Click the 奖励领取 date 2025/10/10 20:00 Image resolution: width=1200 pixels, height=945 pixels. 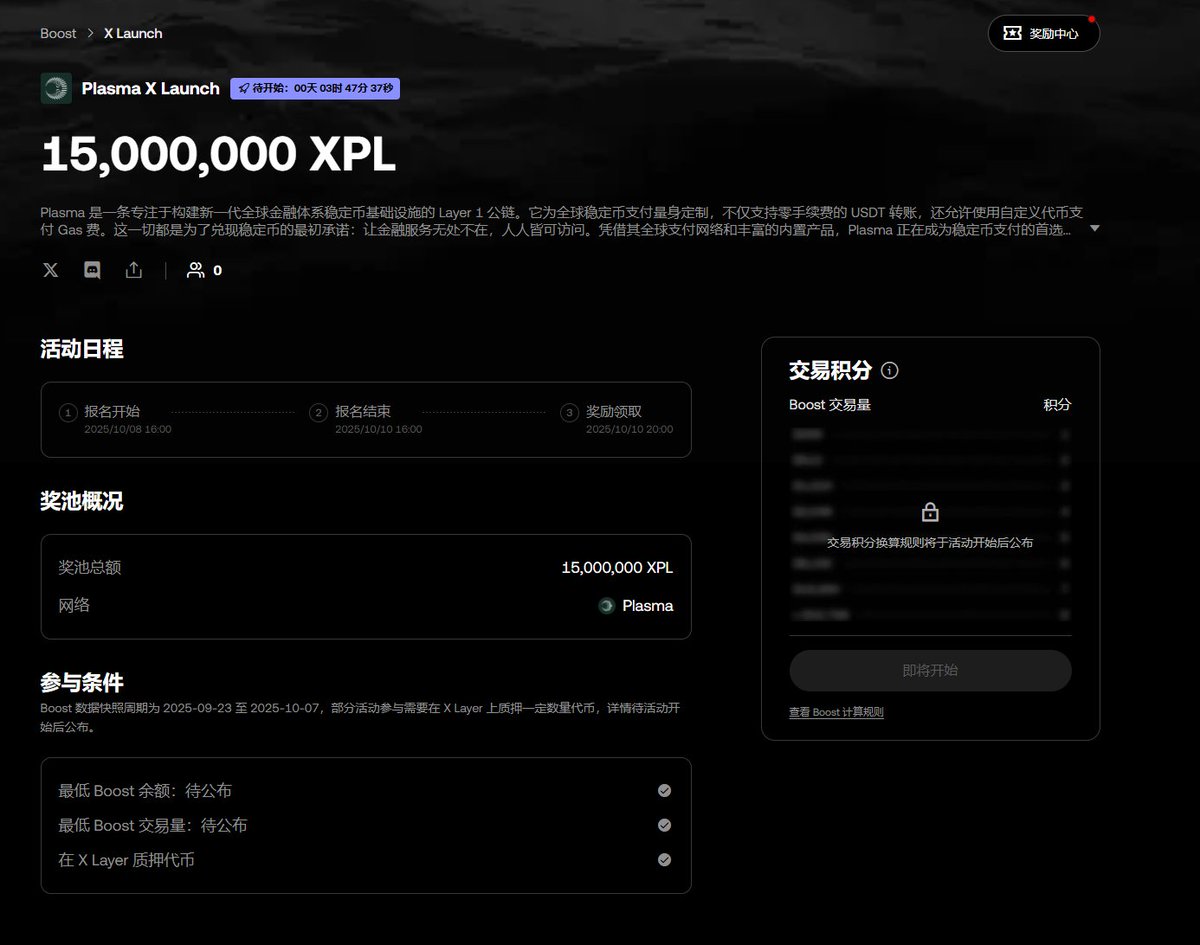tap(629, 429)
